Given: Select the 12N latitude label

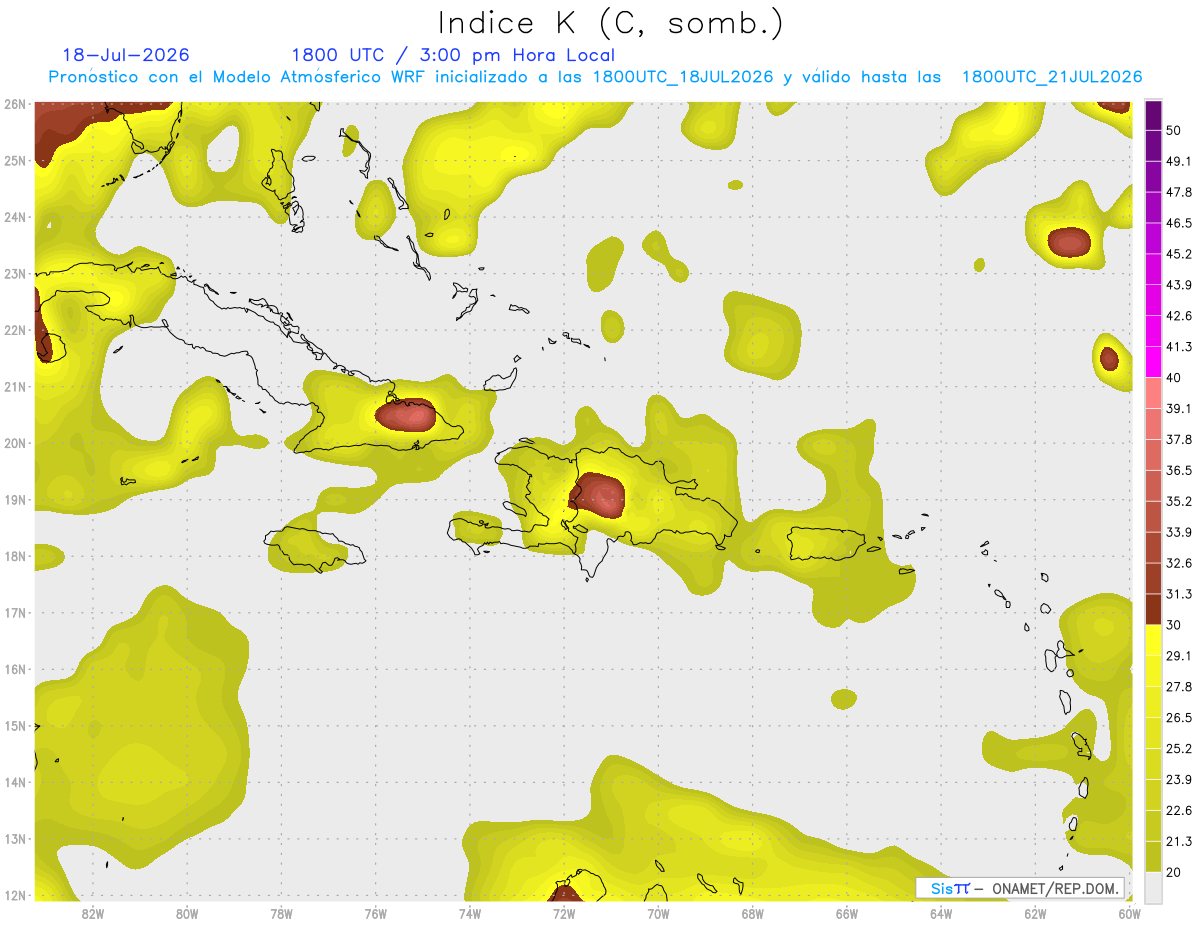Looking at the screenshot, I should click(15, 895).
